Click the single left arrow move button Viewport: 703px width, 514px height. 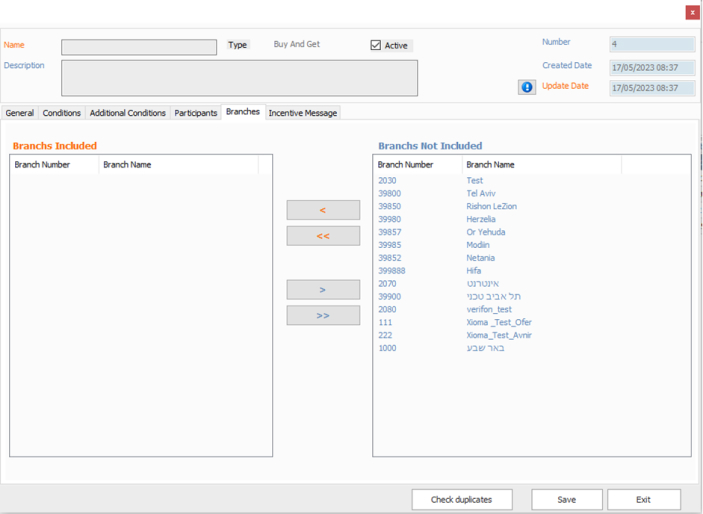point(323,210)
